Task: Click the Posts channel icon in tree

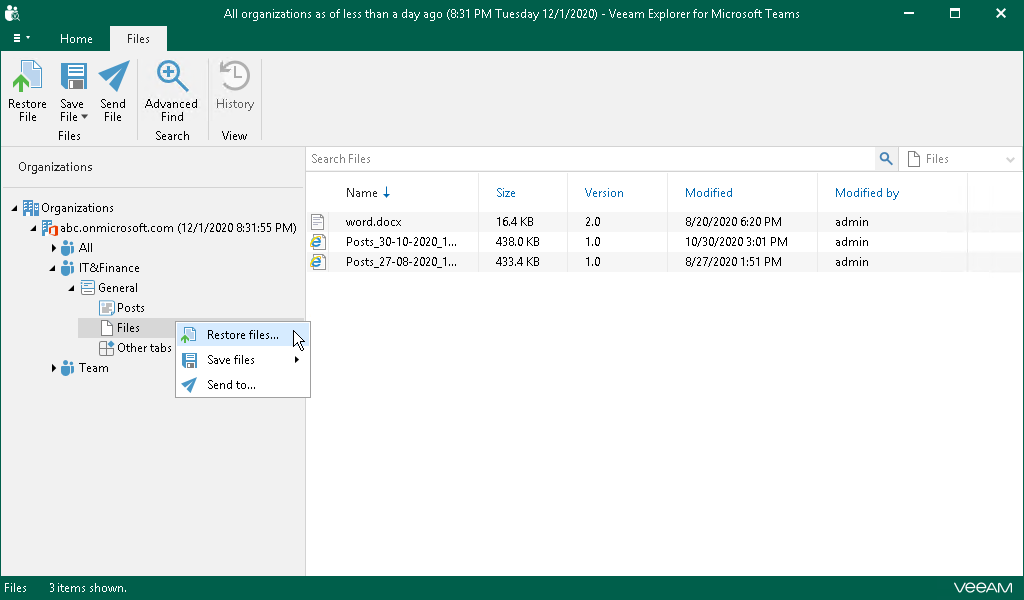Action: [107, 308]
